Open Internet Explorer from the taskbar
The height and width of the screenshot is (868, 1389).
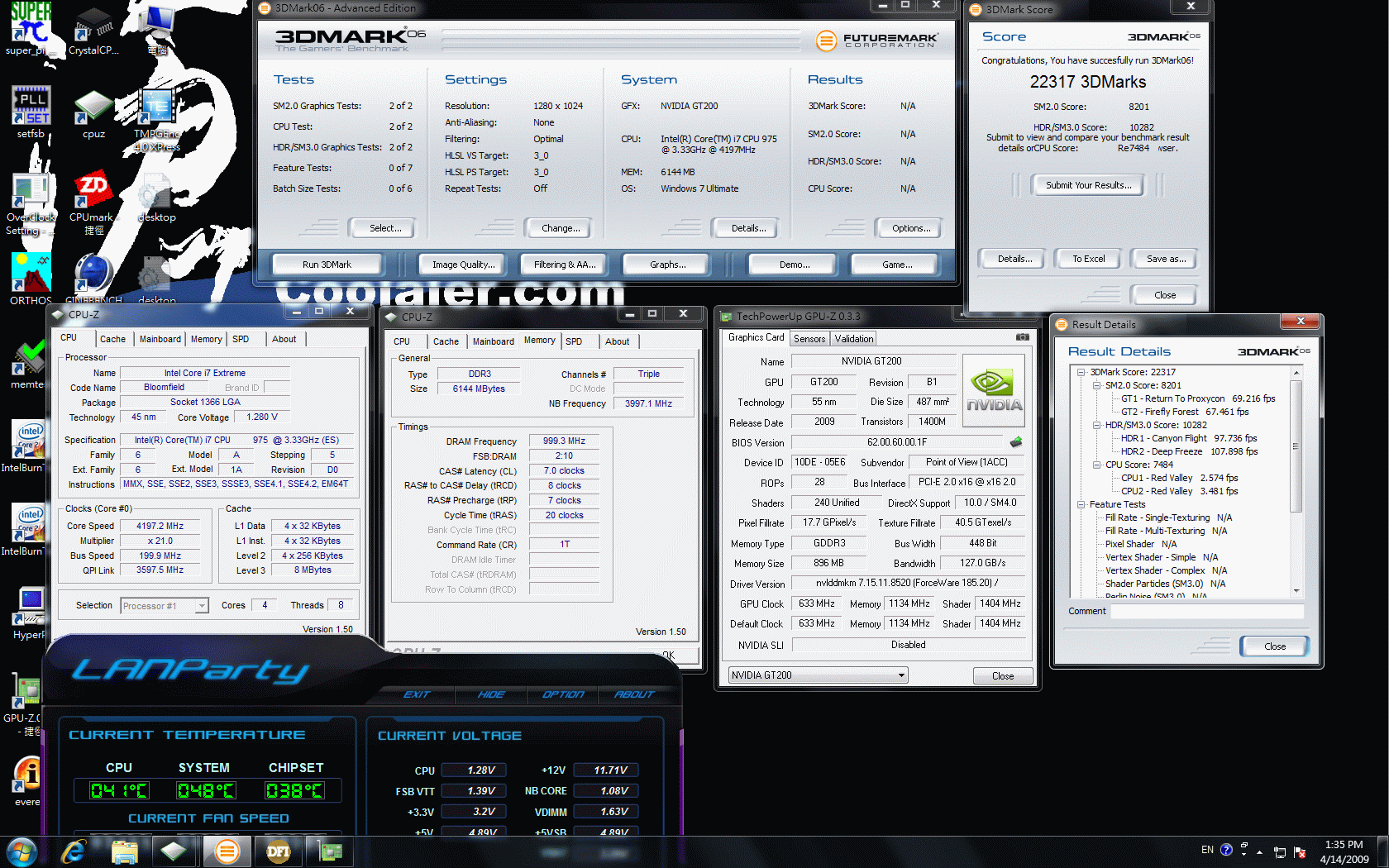pyautogui.click(x=74, y=851)
